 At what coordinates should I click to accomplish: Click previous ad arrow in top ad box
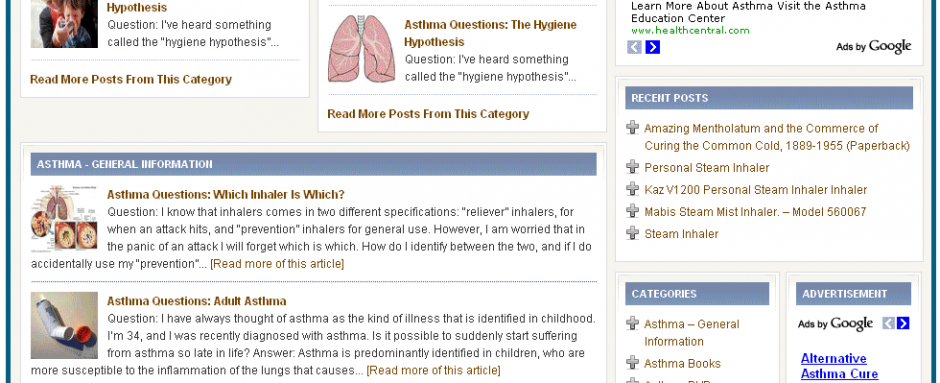[x=634, y=47]
